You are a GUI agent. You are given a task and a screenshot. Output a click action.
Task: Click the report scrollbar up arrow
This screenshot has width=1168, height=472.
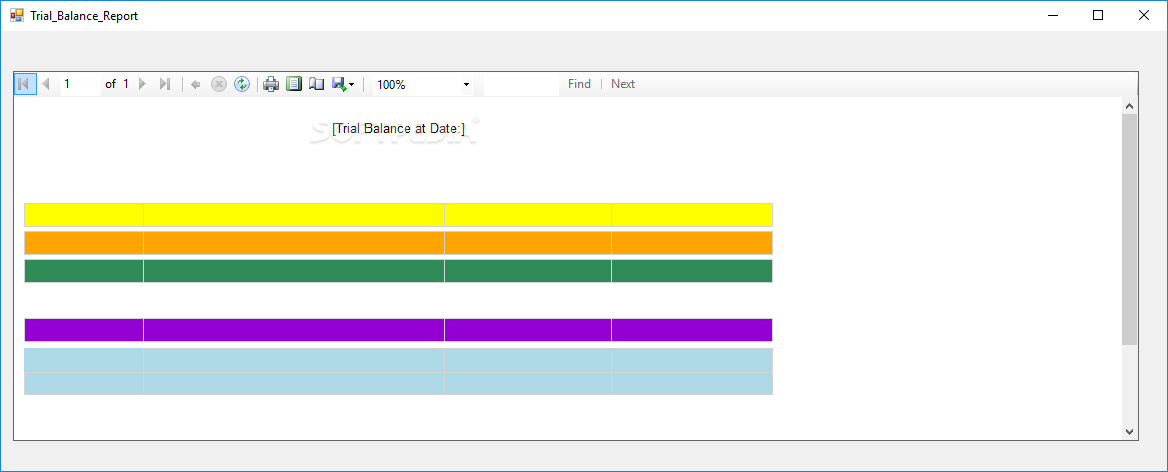[1129, 106]
